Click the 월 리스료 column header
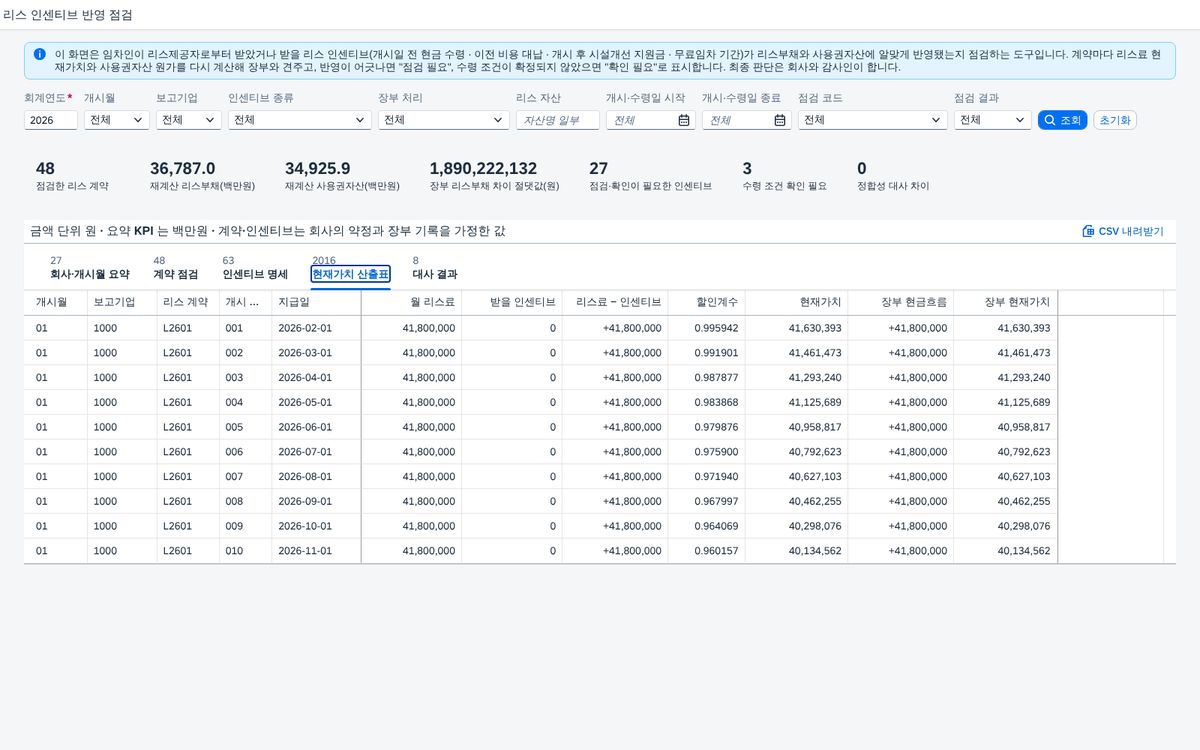The image size is (1200, 750). [x=411, y=302]
